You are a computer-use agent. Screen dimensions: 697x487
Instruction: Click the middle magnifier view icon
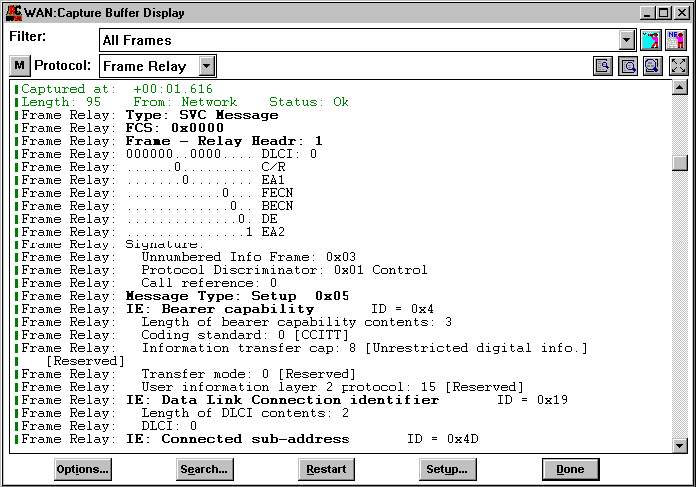click(x=628, y=66)
